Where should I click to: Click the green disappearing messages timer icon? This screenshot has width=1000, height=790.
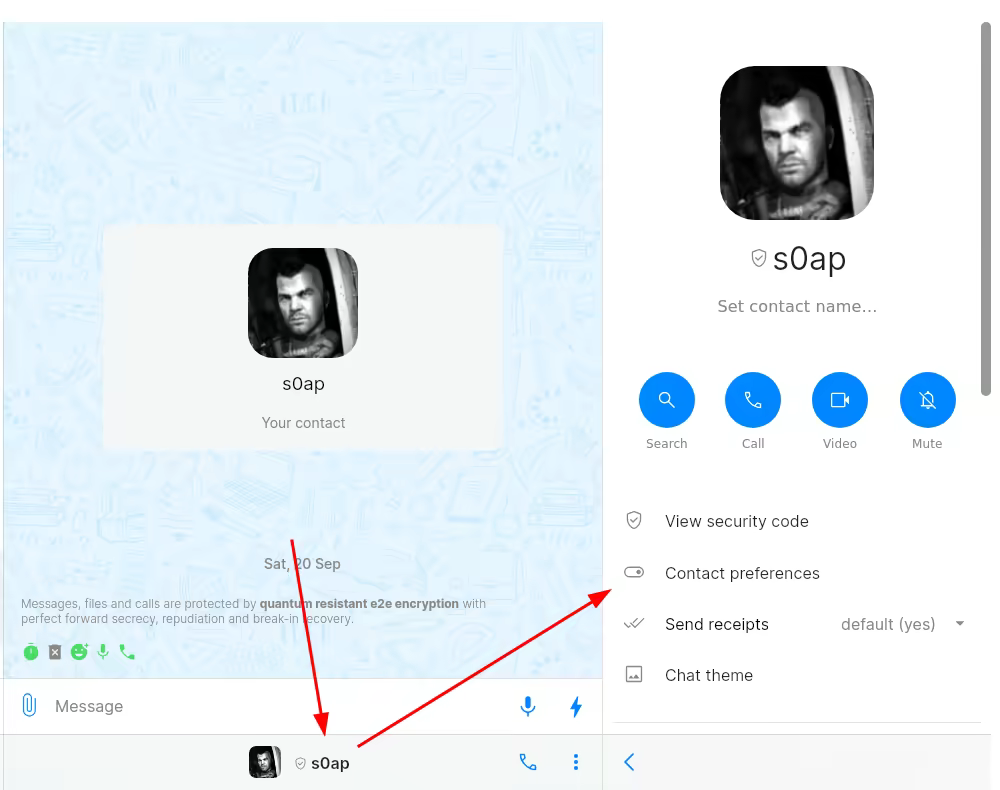(x=31, y=652)
